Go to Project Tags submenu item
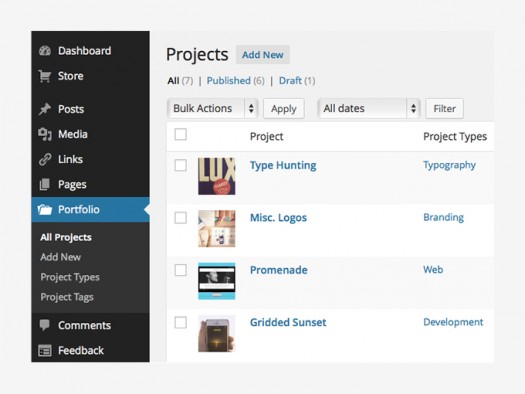Viewport: 525px width, 394px height. point(67,297)
